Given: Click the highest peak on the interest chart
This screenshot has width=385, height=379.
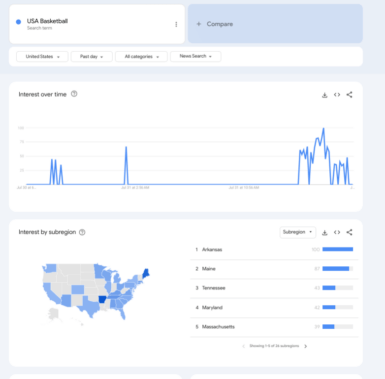Looking at the screenshot, I should (323, 129).
